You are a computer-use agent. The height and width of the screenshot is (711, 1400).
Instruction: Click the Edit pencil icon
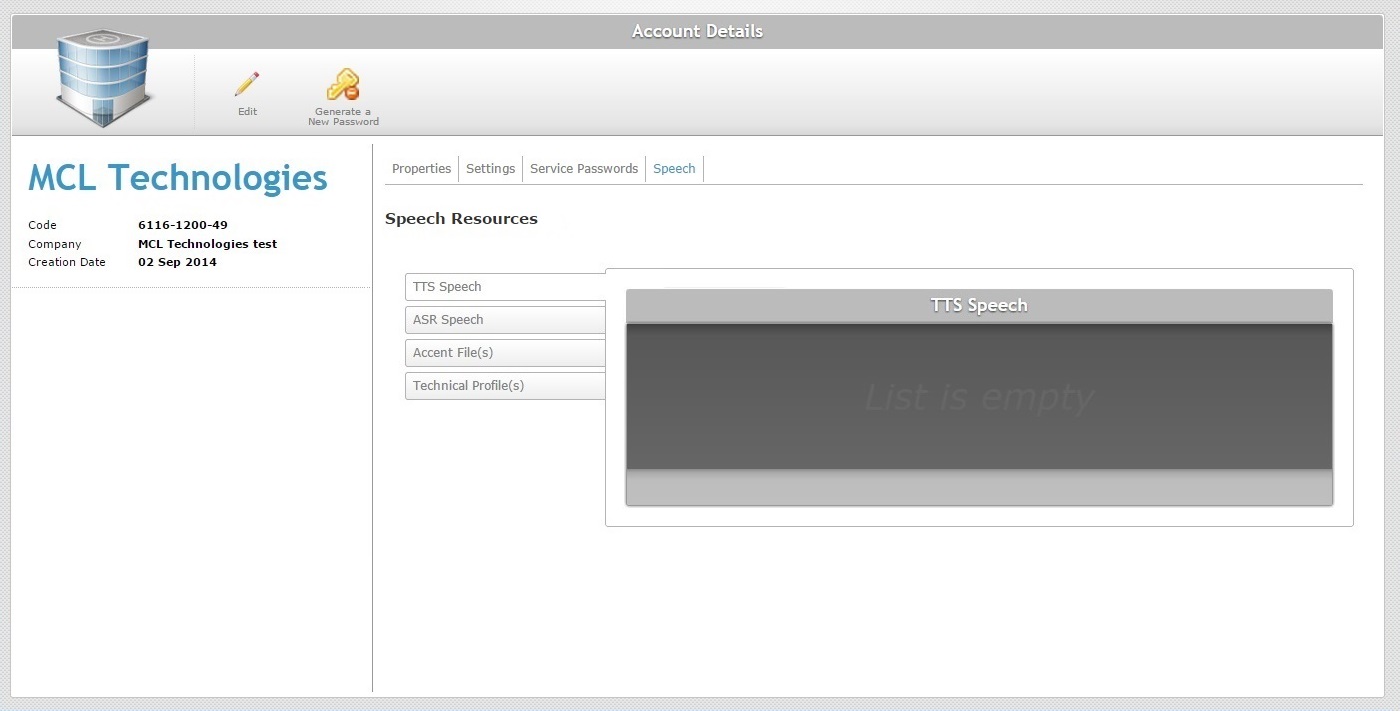point(247,84)
